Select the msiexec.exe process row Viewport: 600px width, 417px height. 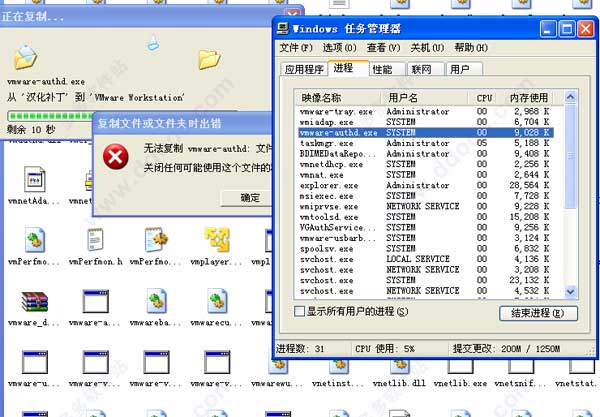pos(425,196)
